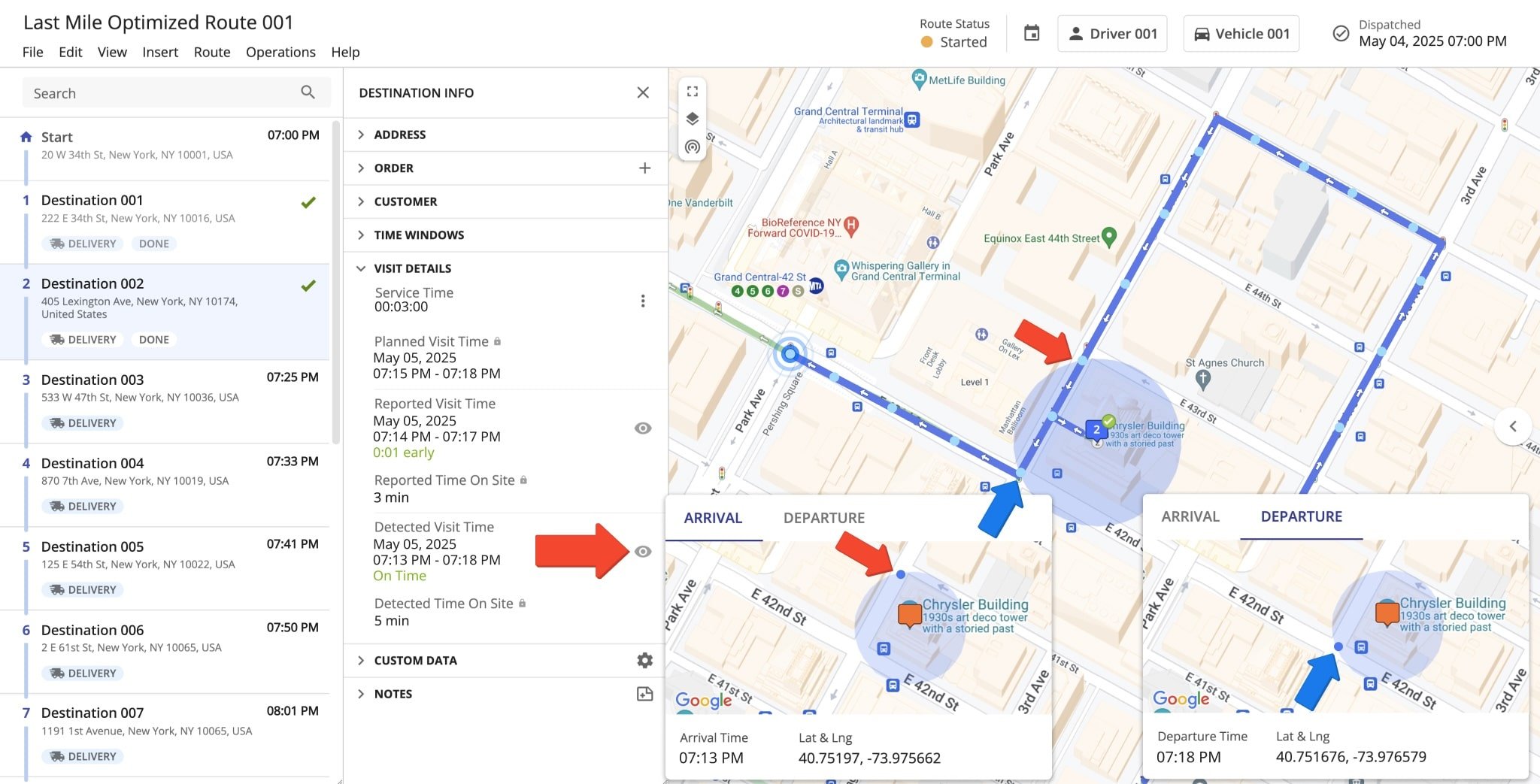Viewport: 1540px width, 784px height.
Task: Select the Start stop row
Action: pyautogui.click(x=165, y=149)
